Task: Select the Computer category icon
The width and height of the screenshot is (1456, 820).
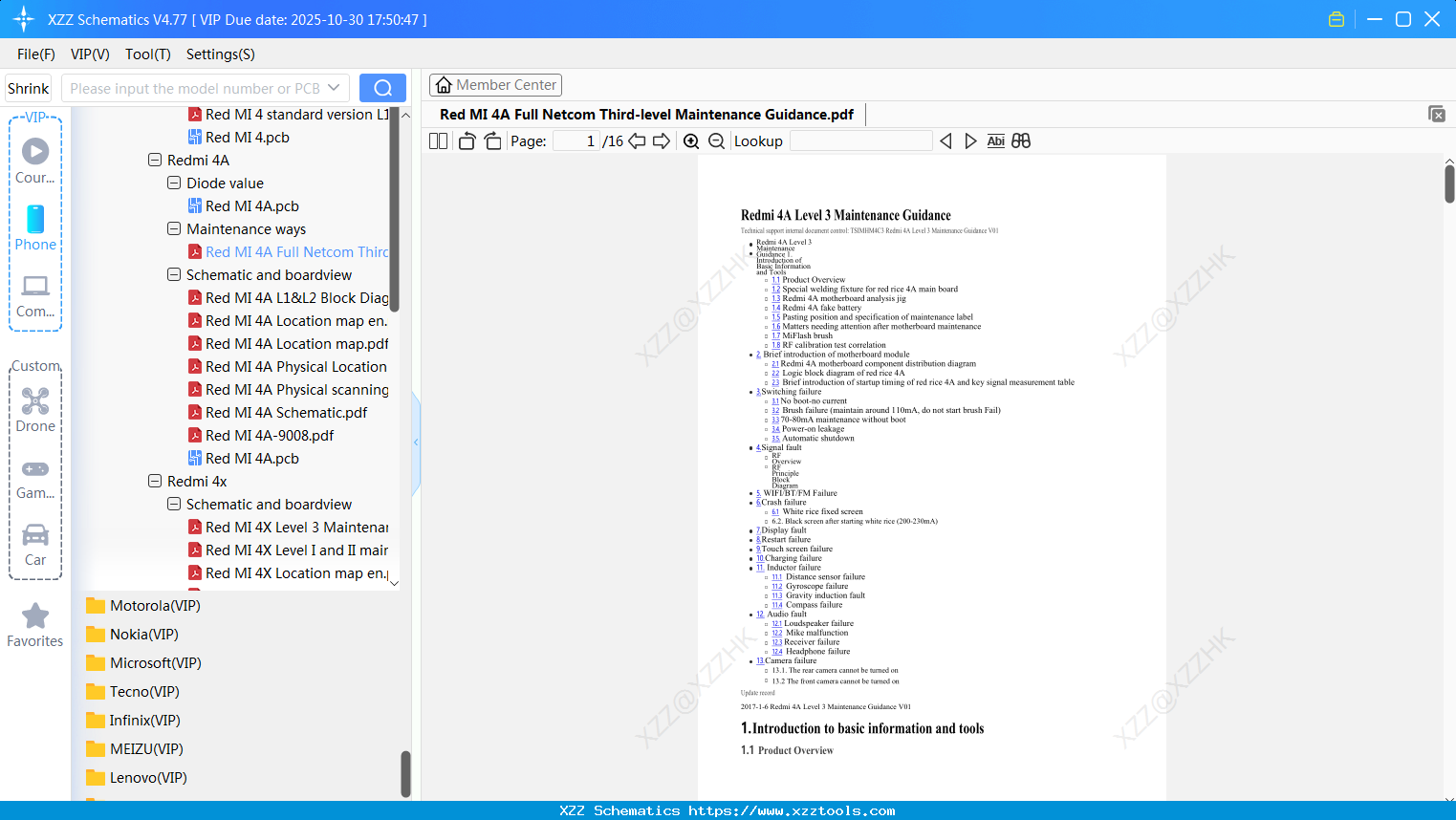Action: coord(35,295)
